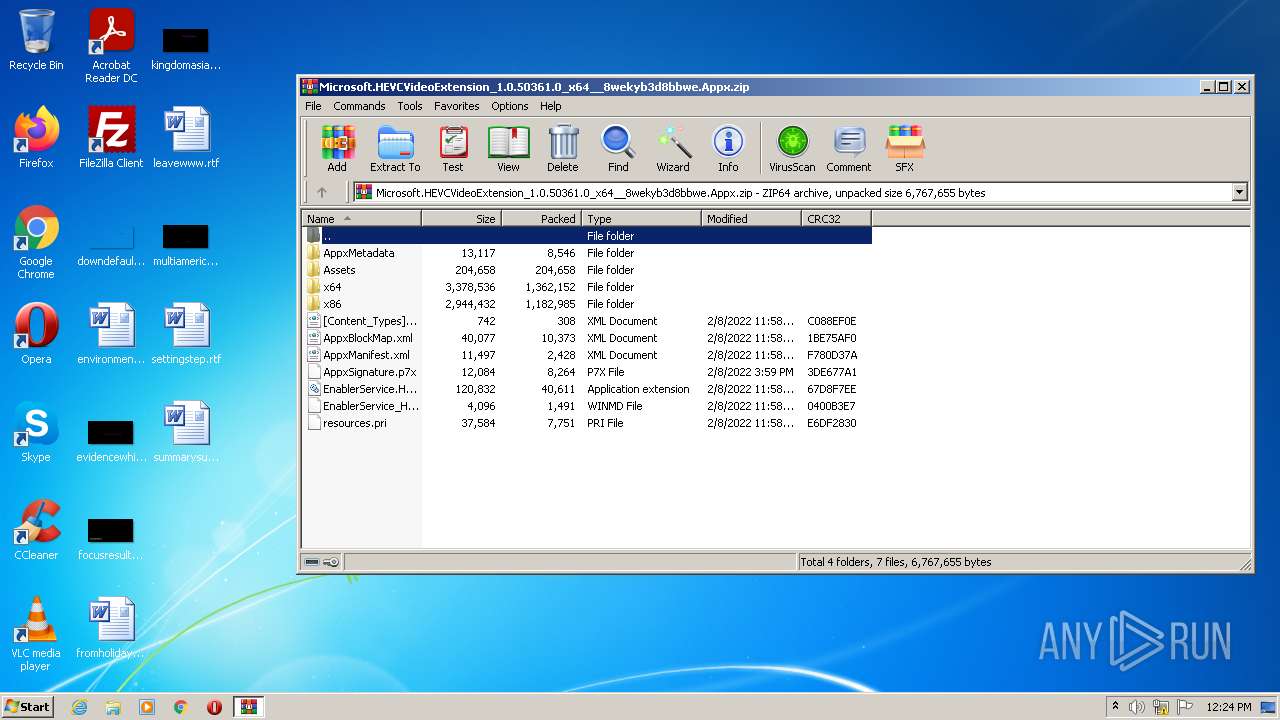Open the Tools menu
Viewport: 1280px width, 720px height.
pyautogui.click(x=410, y=106)
